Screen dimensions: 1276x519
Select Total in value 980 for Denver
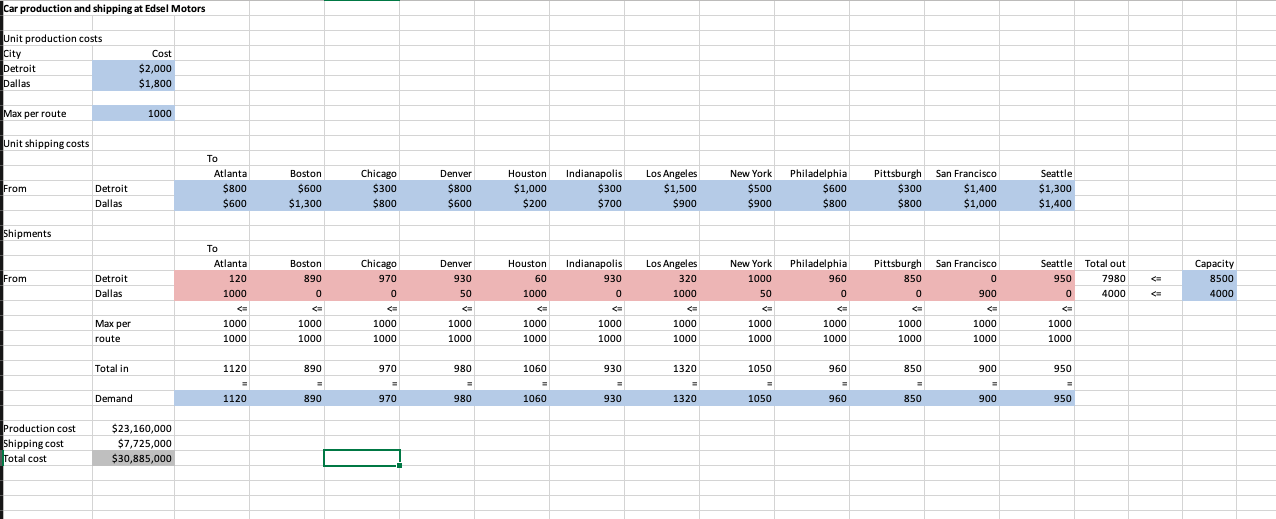[x=437, y=369]
